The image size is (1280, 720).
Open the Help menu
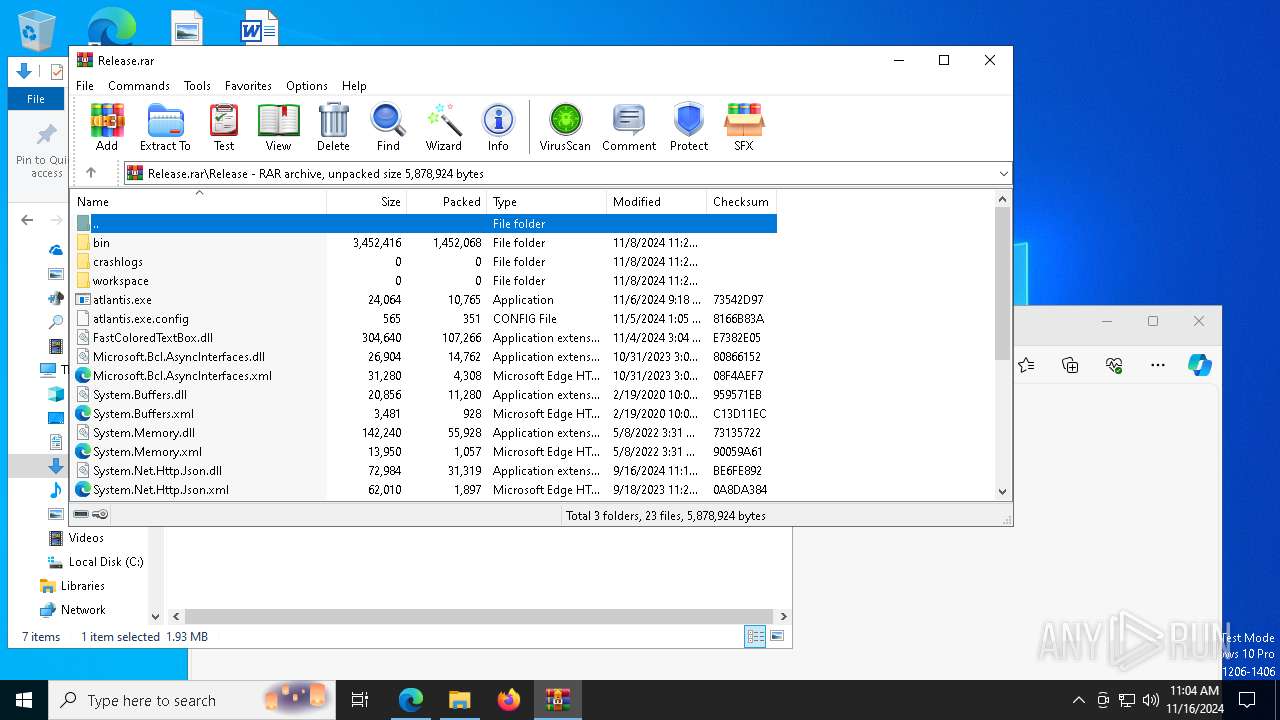[x=354, y=86]
